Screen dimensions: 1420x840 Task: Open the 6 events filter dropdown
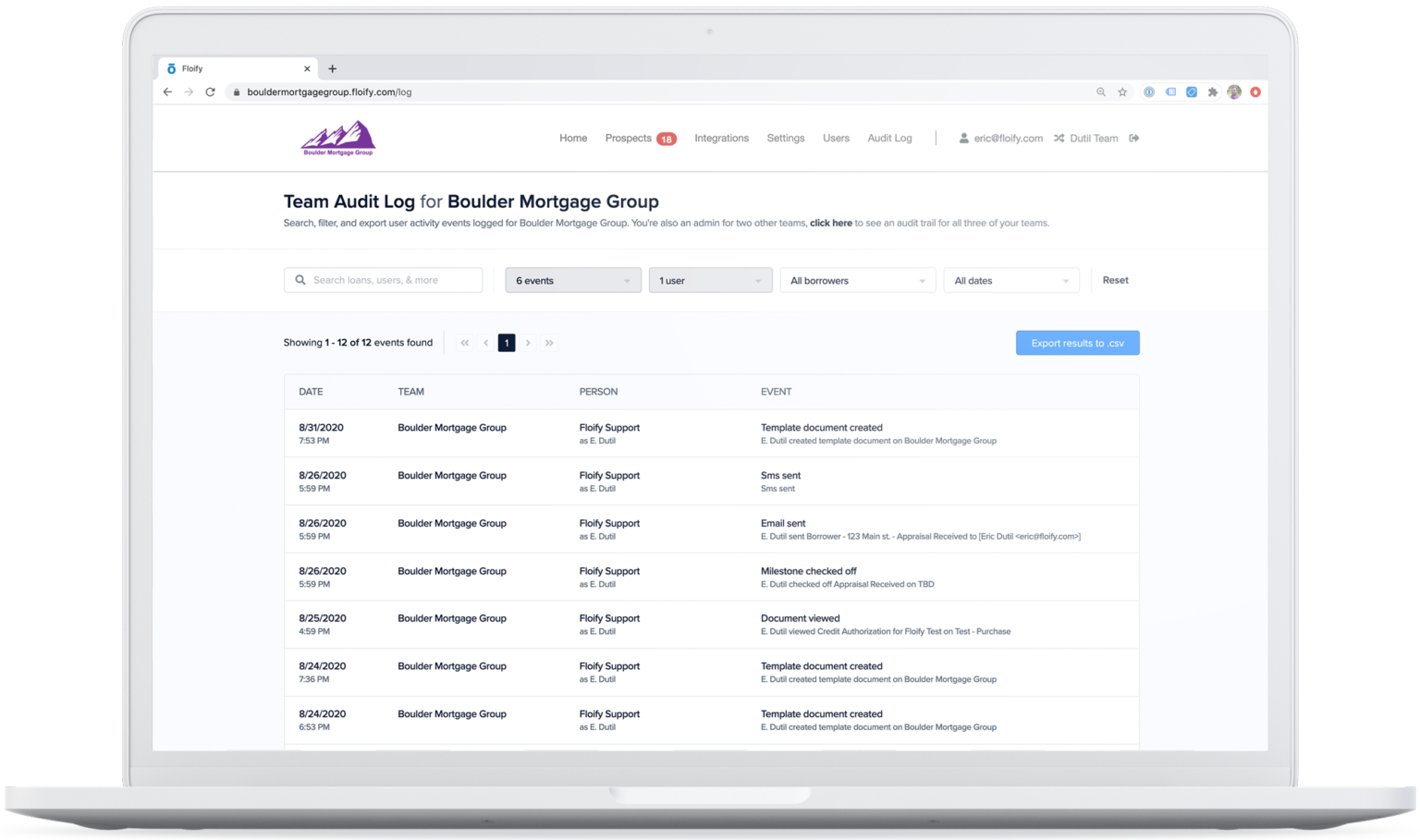[572, 279]
